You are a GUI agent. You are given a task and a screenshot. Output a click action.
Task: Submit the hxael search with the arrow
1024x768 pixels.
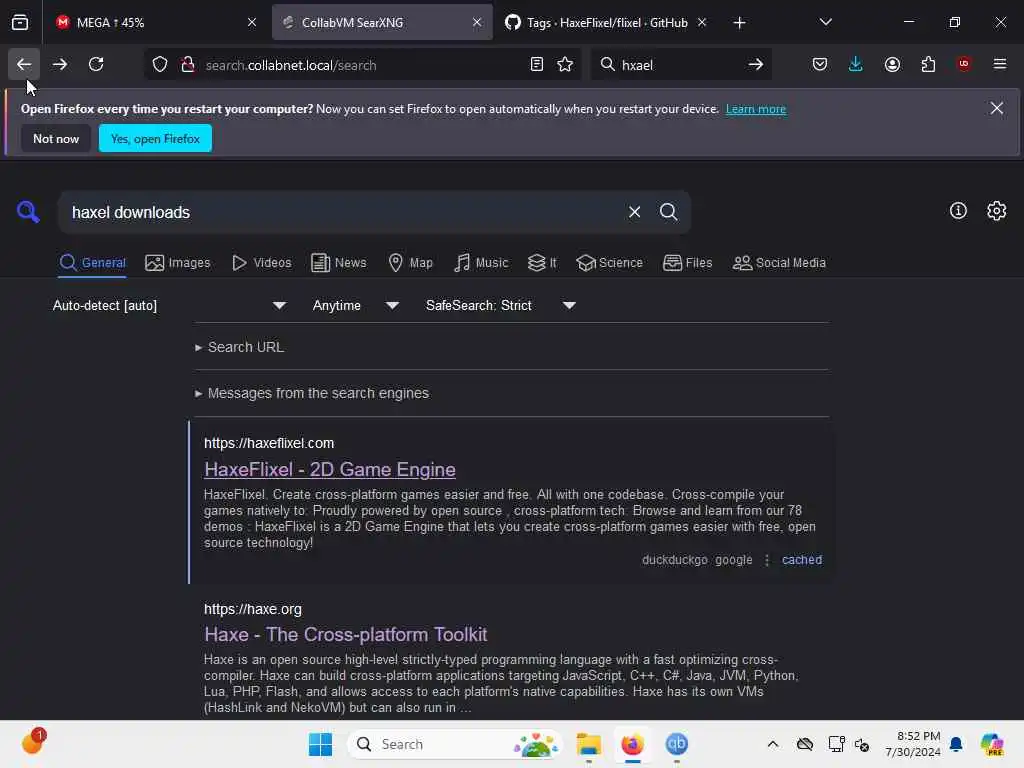(756, 65)
